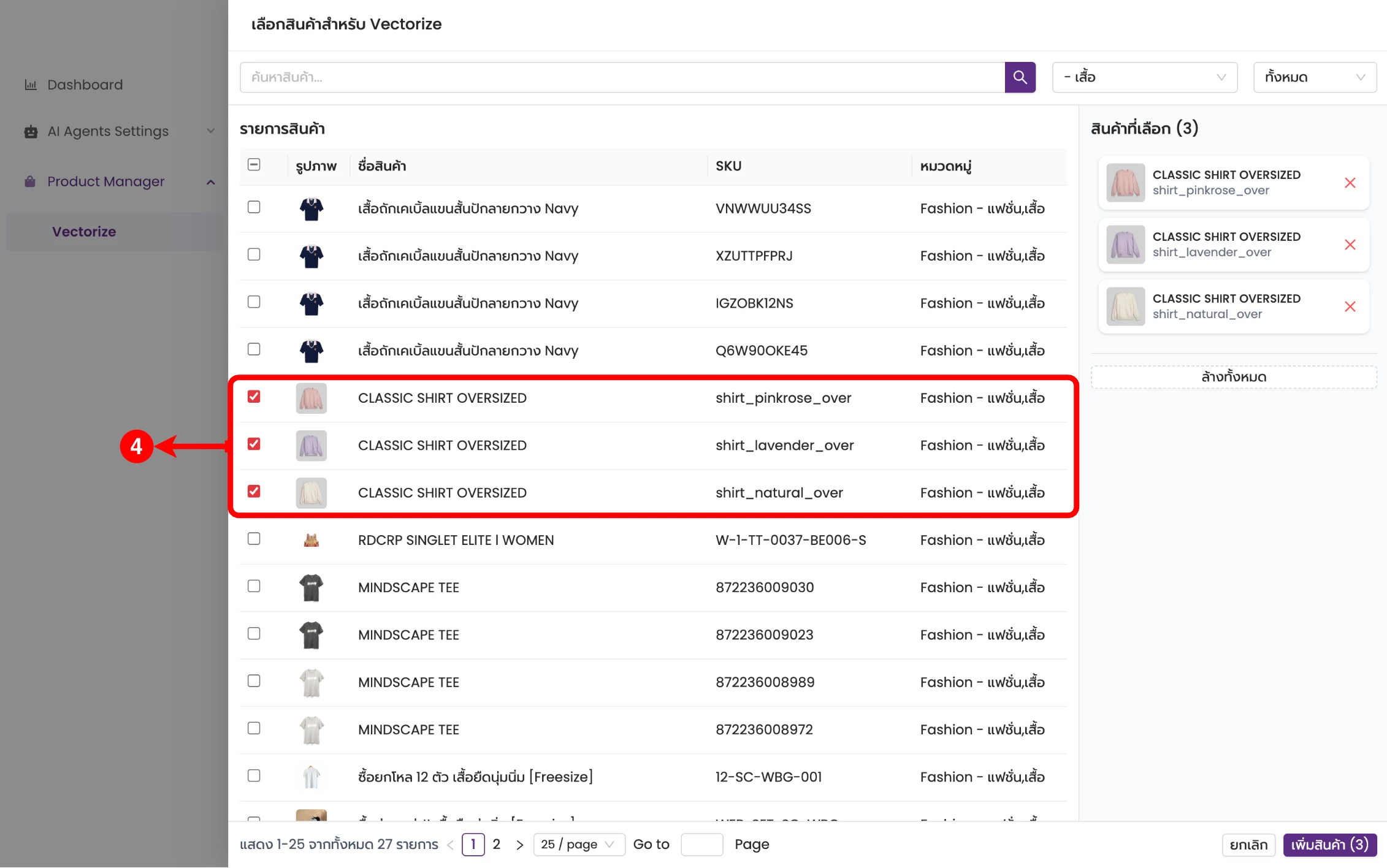This screenshot has height=868, width=1387.
Task: Click the Dashboard chart icon
Action: click(x=31, y=85)
